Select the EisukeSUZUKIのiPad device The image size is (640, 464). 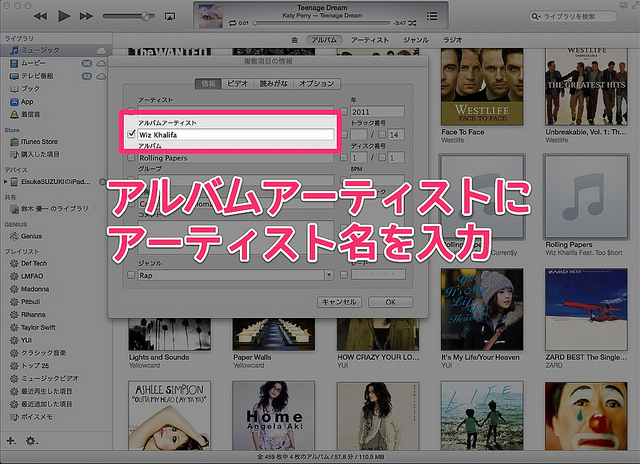tap(56, 182)
